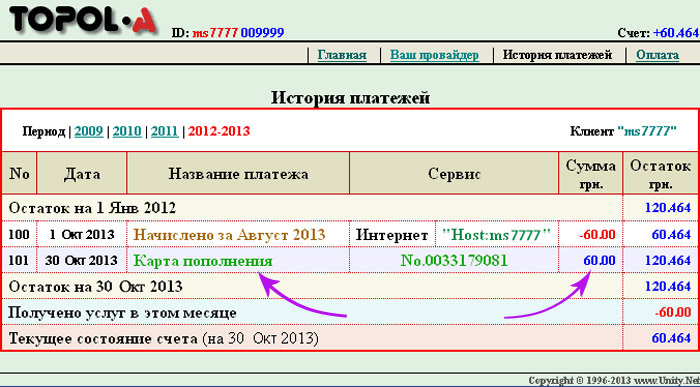Switch period to 2010
This screenshot has width=700, height=387.
click(127, 131)
